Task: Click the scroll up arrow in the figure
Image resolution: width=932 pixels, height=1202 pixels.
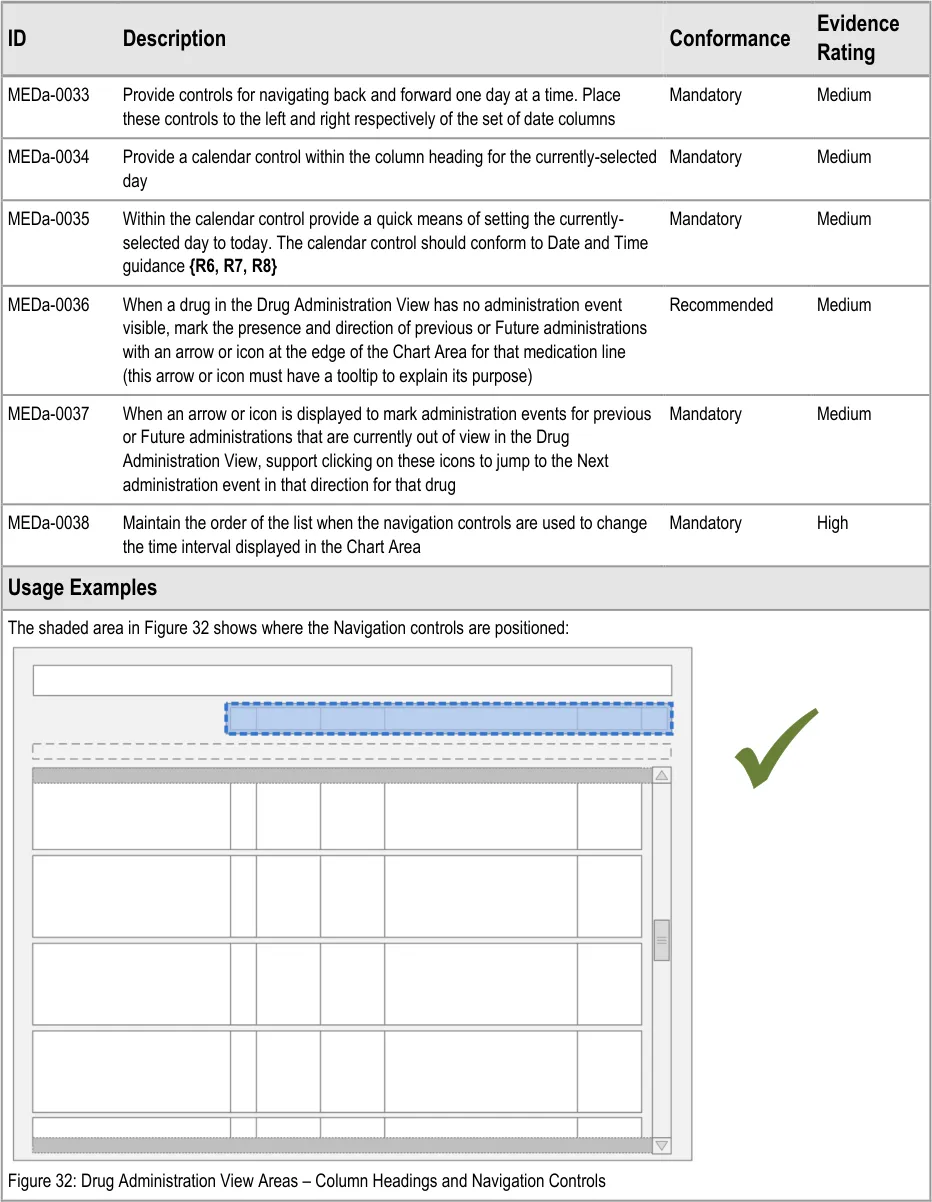Action: click(661, 776)
